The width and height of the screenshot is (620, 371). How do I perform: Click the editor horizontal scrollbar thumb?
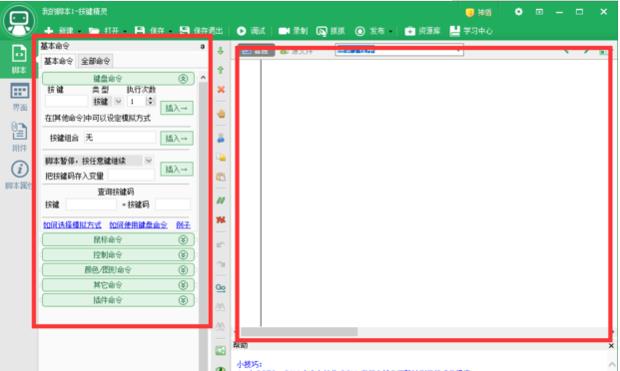point(299,331)
